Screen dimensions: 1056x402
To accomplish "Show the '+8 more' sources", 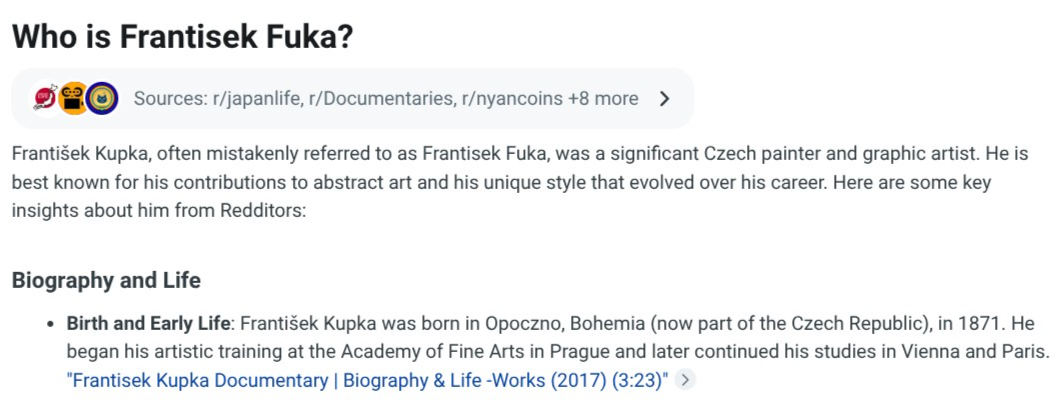I will pyautogui.click(x=602, y=98).
